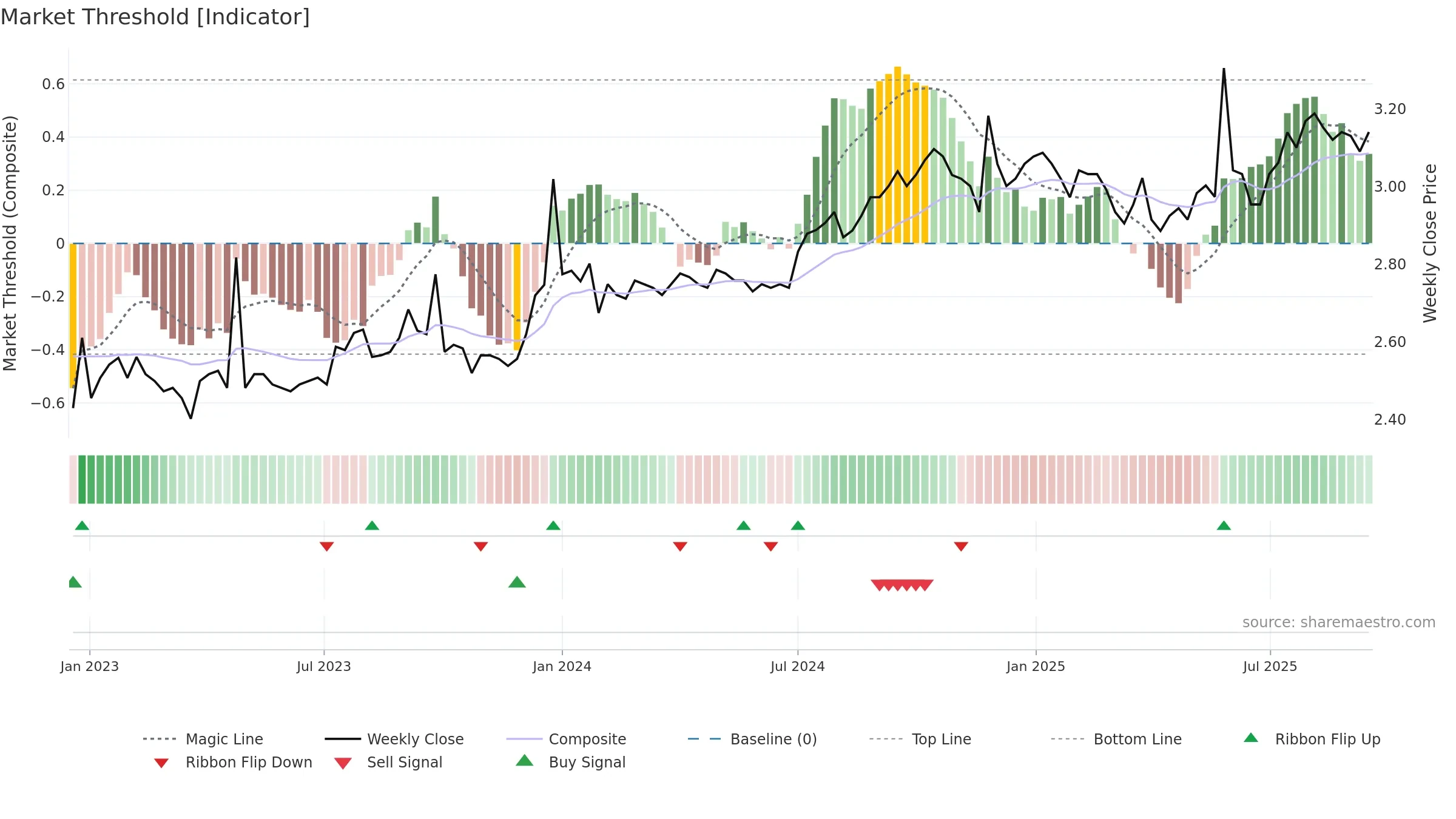Click the Jul 2025 x-axis label
This screenshot has height=819, width=1456.
[x=1270, y=666]
